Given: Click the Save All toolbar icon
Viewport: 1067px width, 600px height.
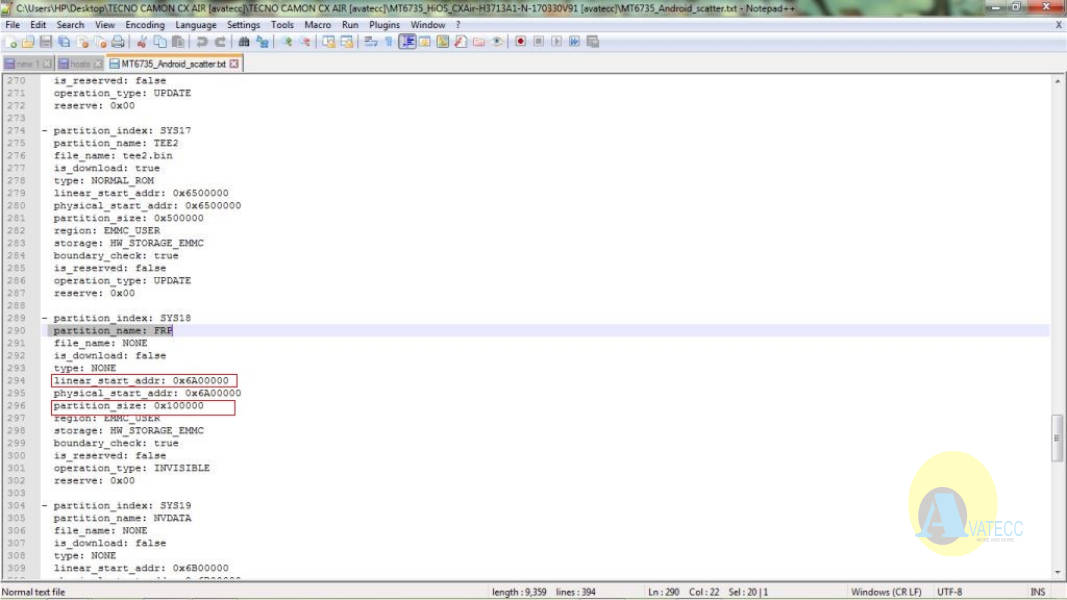Looking at the screenshot, I should 64,42.
